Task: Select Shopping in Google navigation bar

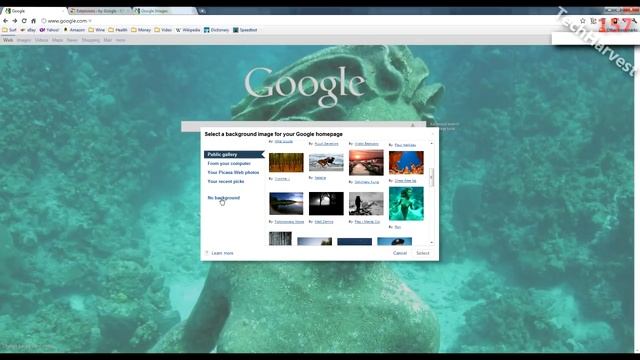Action: tap(91, 40)
